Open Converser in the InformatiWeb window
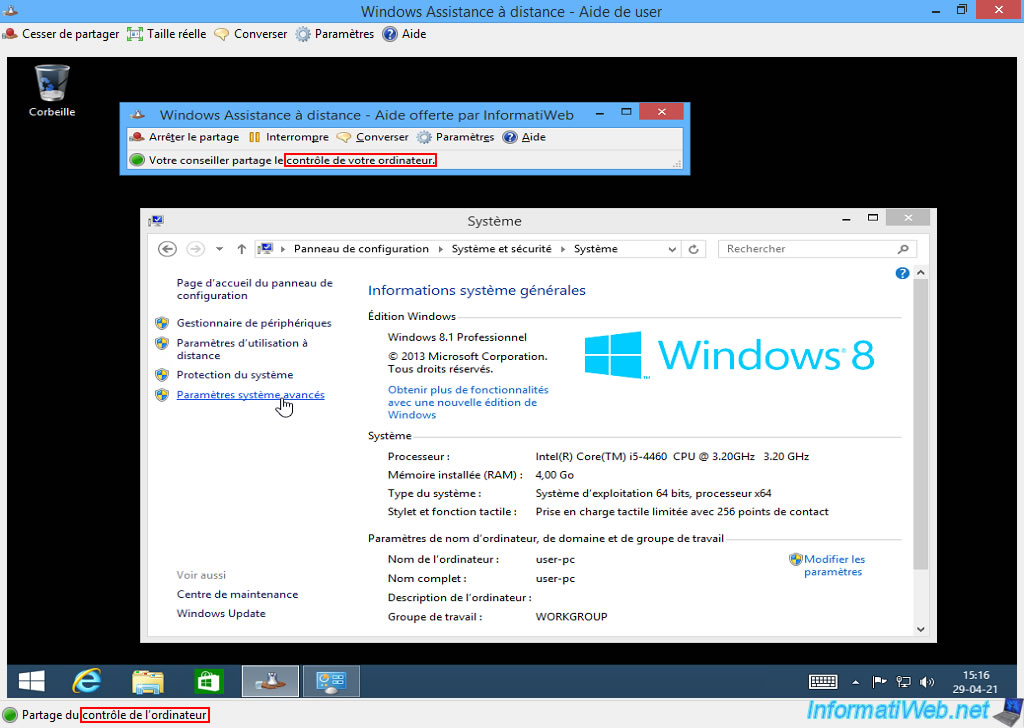1024x728 pixels. coord(372,137)
